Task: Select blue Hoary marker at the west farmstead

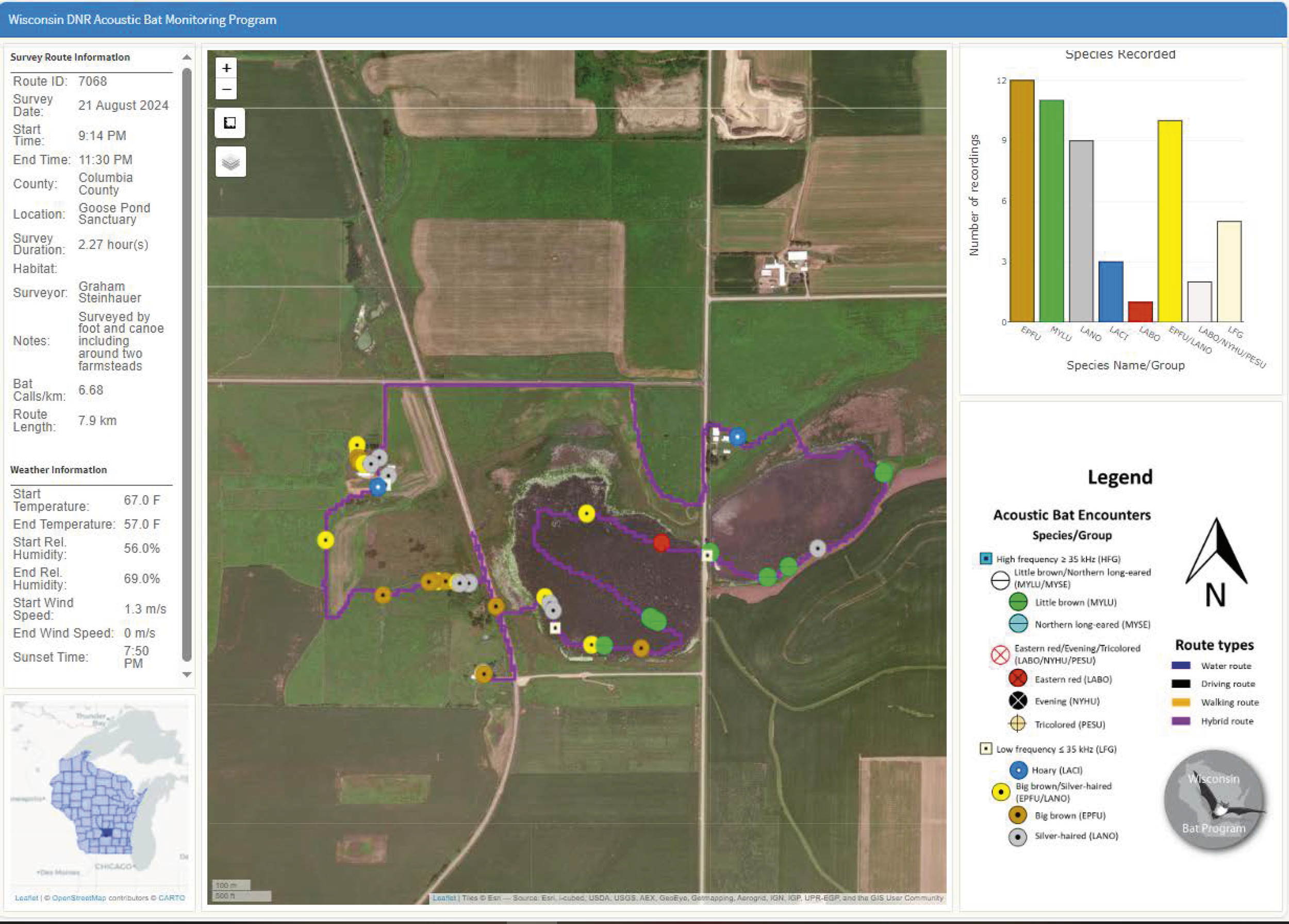Action: point(377,486)
